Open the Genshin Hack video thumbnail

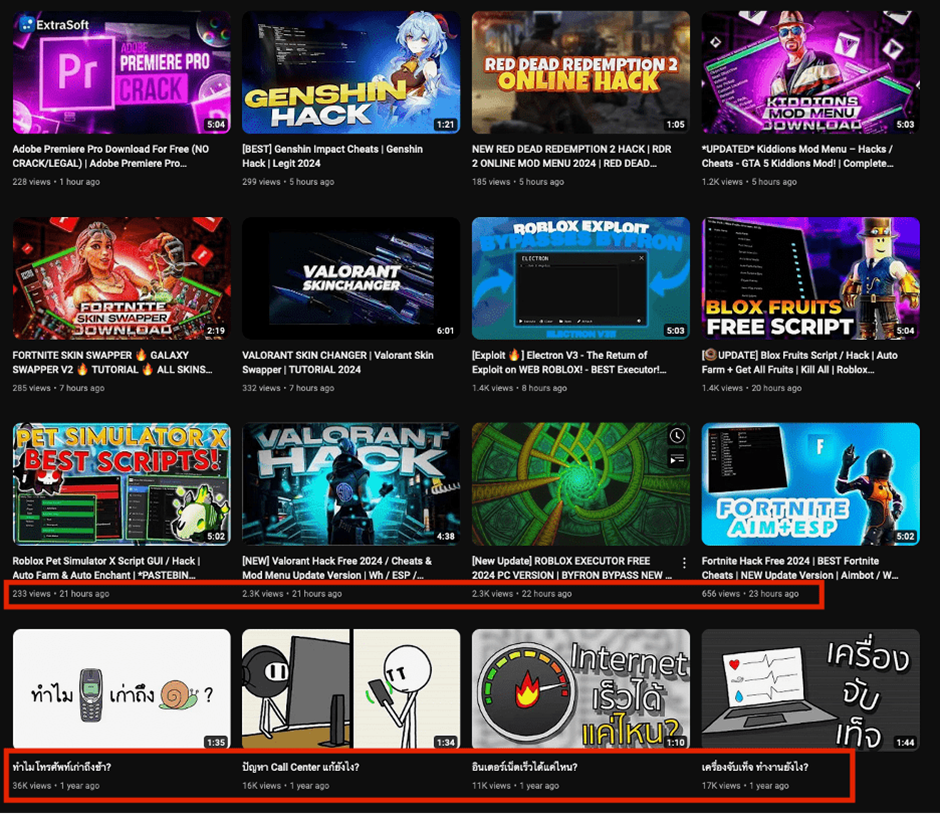click(351, 73)
